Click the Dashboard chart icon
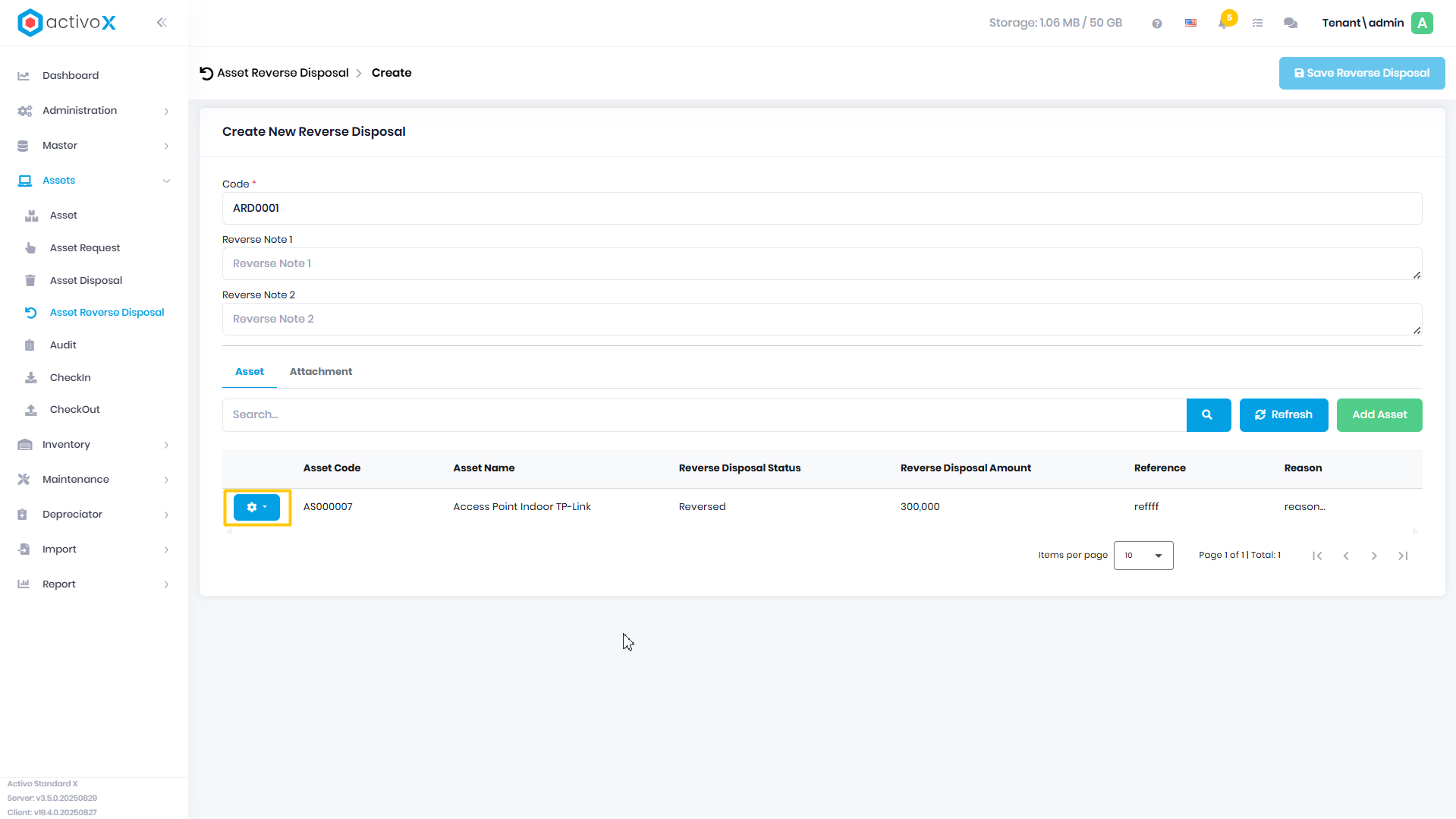 (24, 76)
